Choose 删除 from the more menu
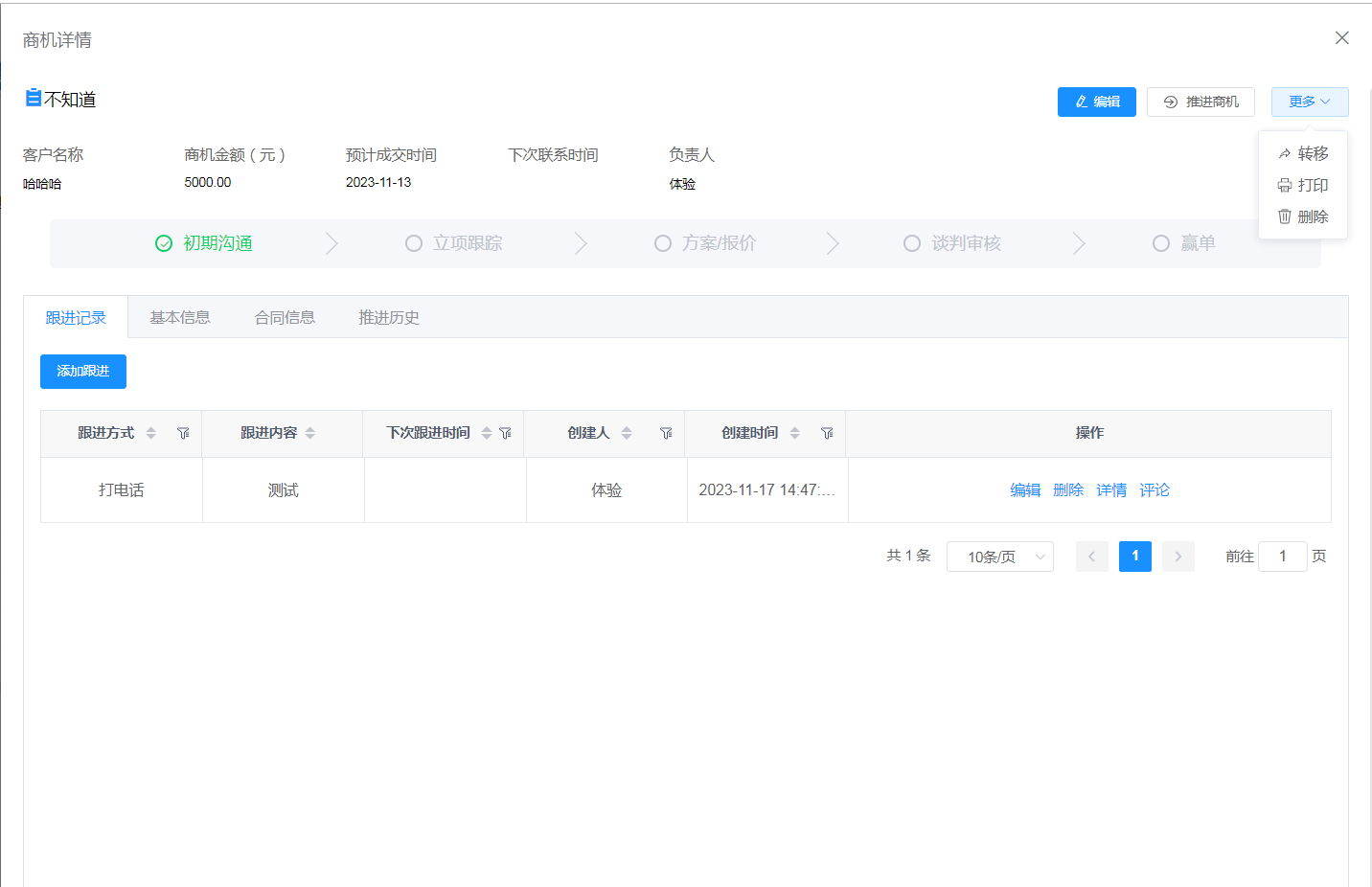Image resolution: width=1372 pixels, height=887 pixels. pos(1303,217)
